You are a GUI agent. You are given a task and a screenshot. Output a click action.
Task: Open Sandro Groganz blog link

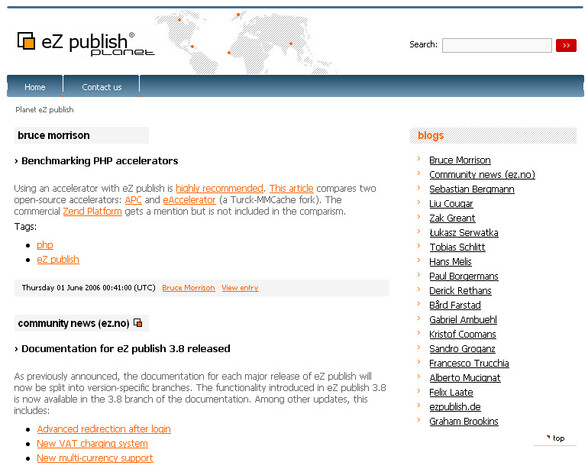pos(462,349)
